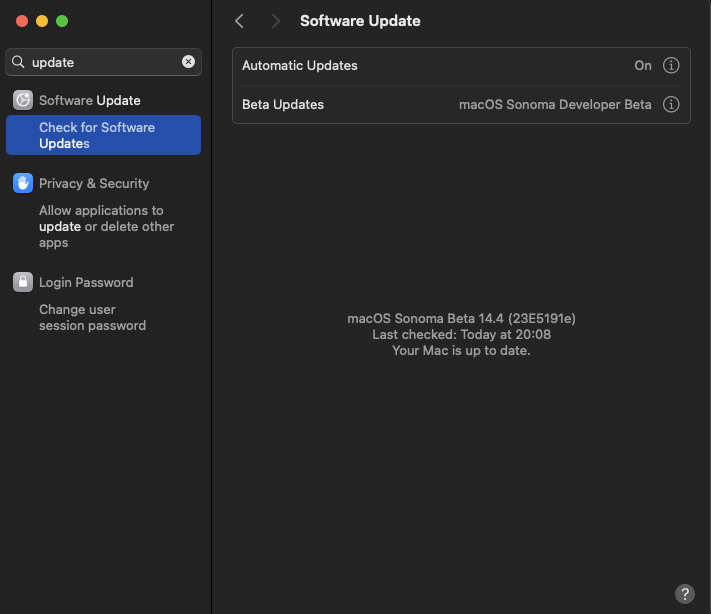Click the Software Update gear icon in sidebar

click(x=23, y=100)
